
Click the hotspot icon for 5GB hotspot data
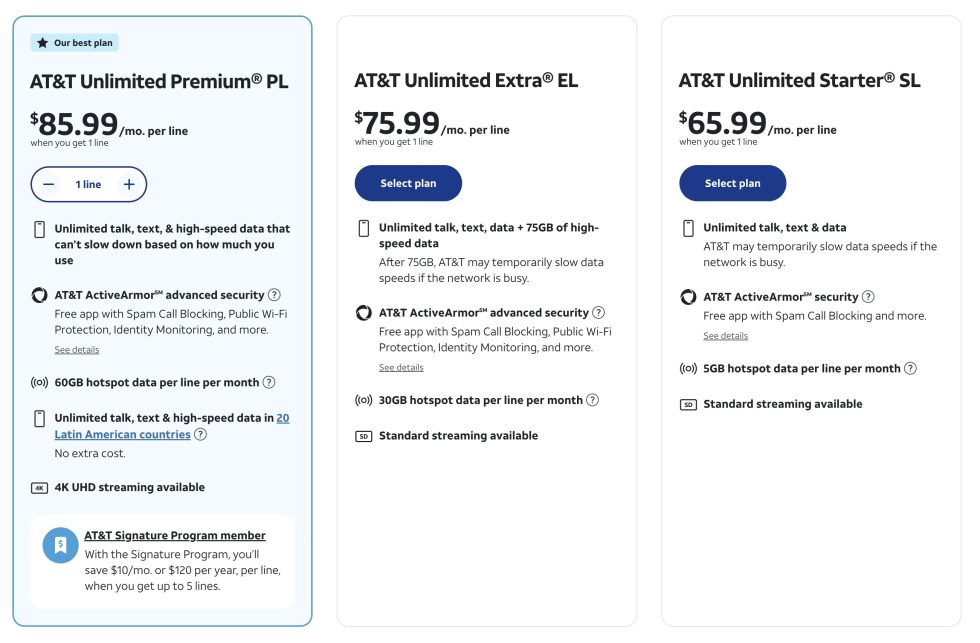pos(688,368)
